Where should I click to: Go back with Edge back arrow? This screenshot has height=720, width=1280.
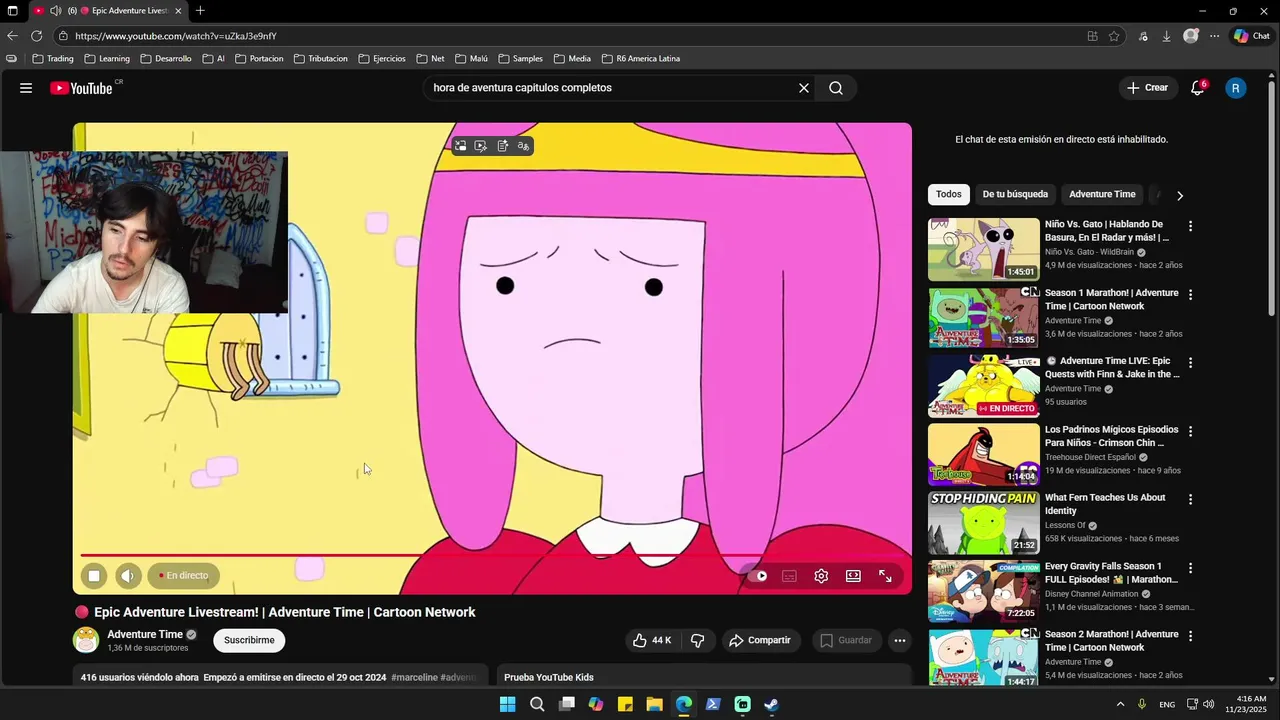click(x=12, y=36)
